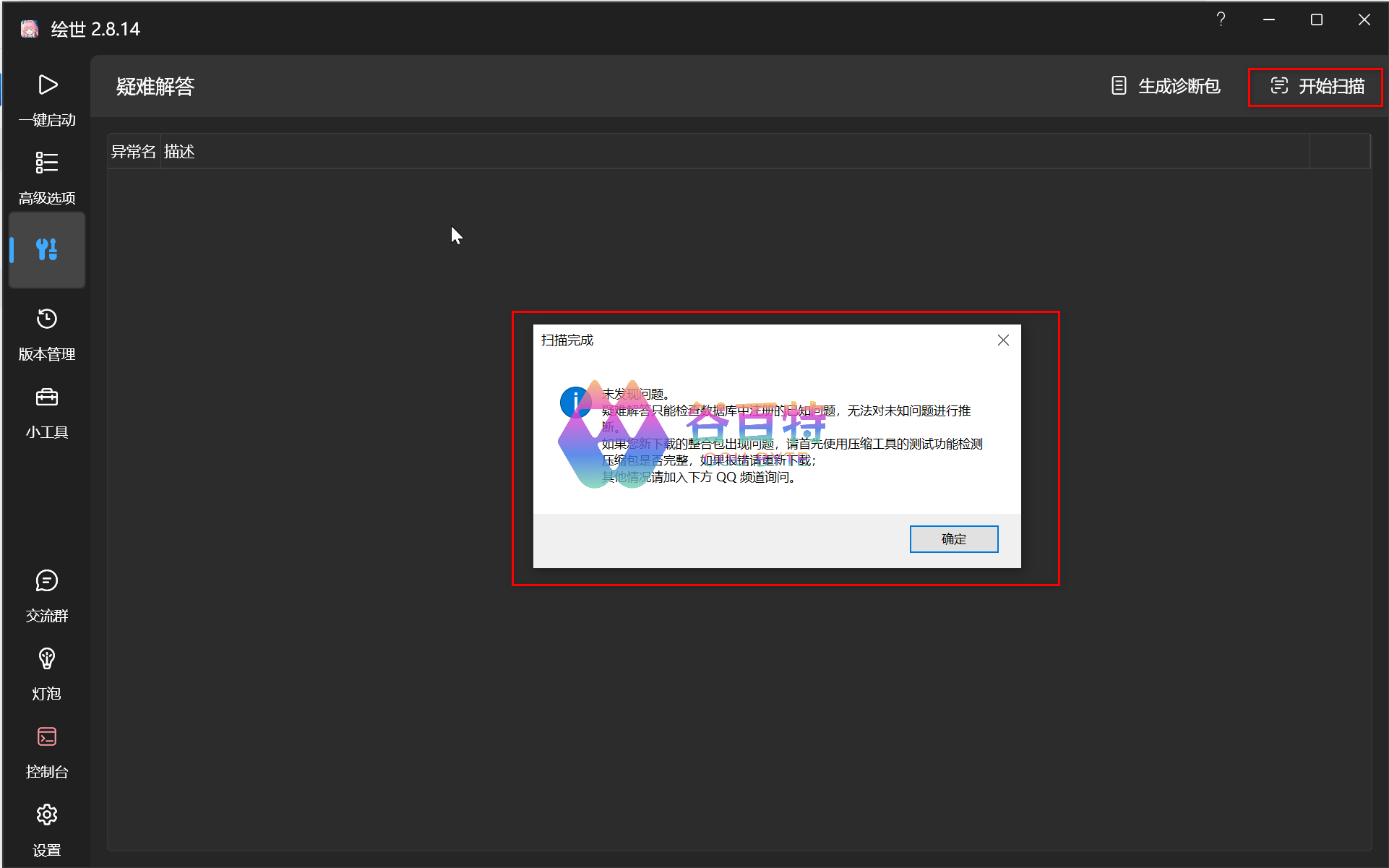
Task: Click the help question mark icon
Action: click(1221, 20)
